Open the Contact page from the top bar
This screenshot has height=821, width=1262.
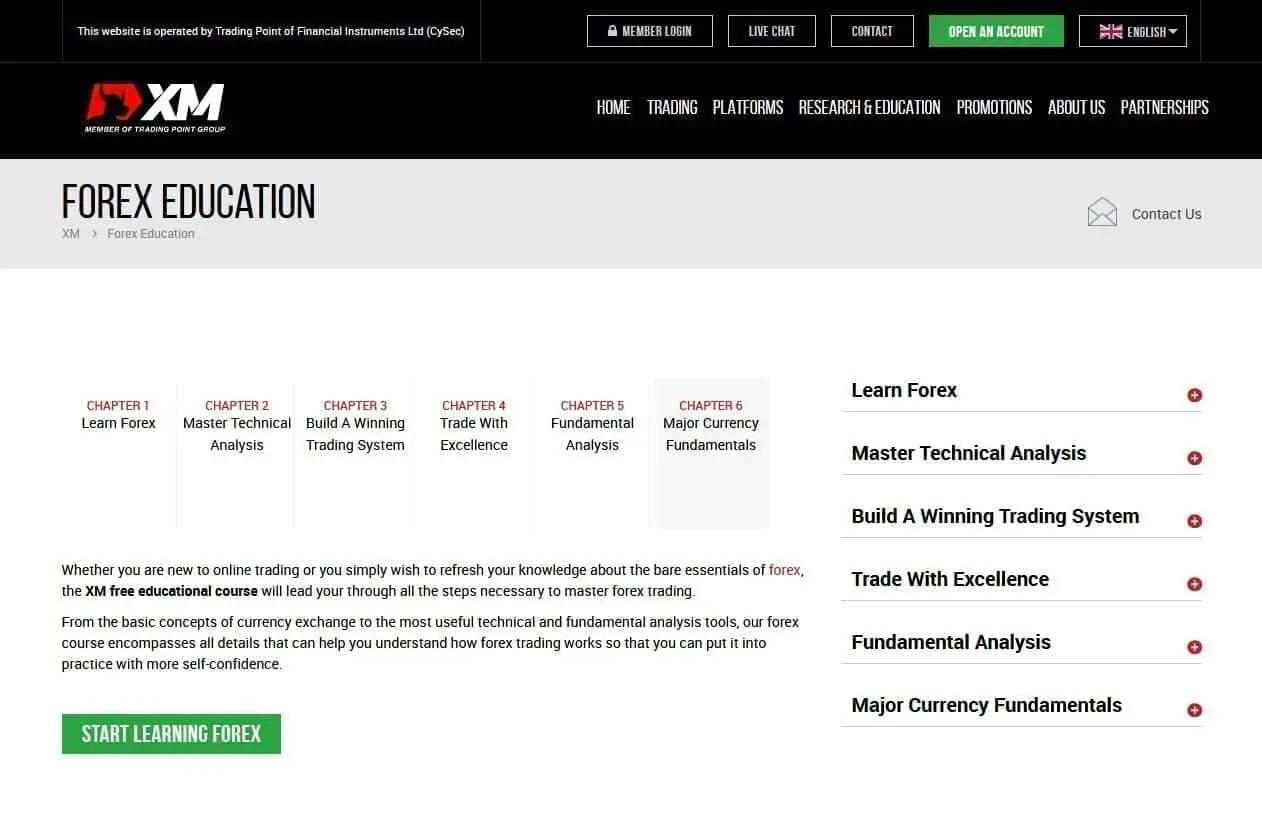click(x=871, y=31)
